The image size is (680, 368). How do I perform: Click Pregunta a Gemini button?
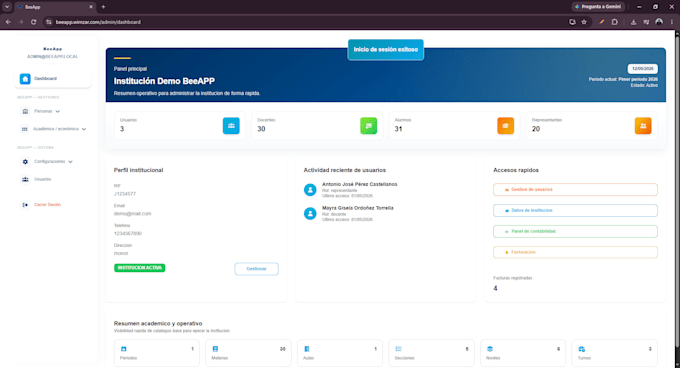(x=598, y=7)
